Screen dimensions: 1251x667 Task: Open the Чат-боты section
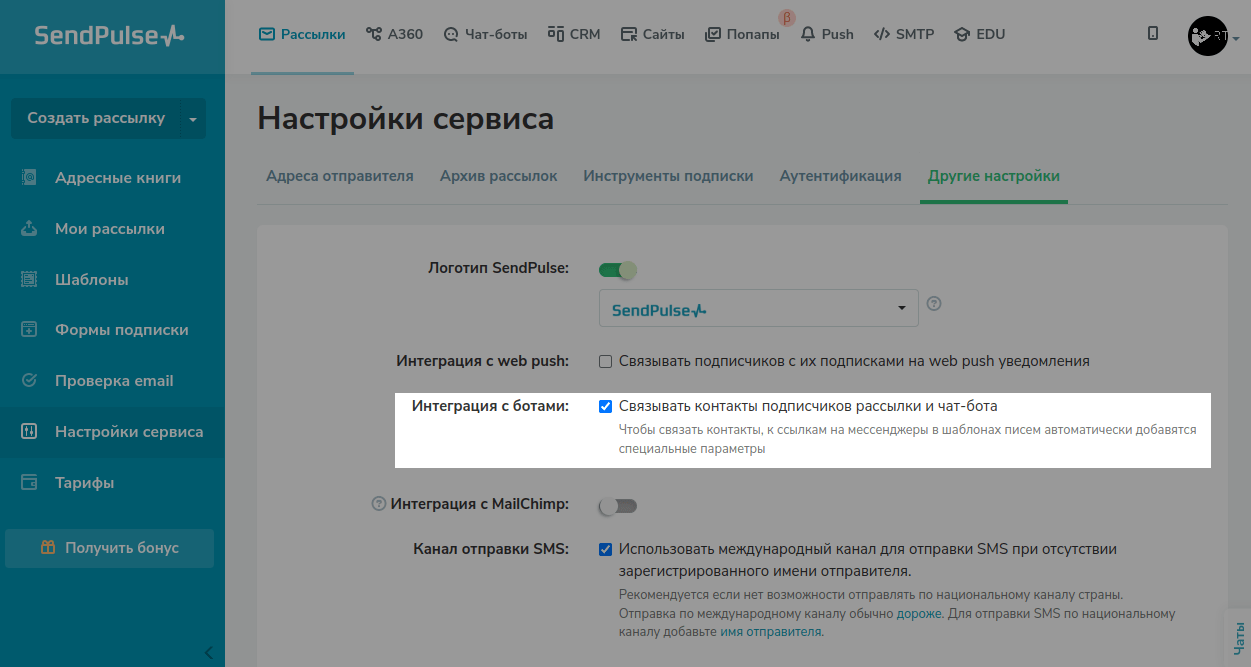[484, 34]
